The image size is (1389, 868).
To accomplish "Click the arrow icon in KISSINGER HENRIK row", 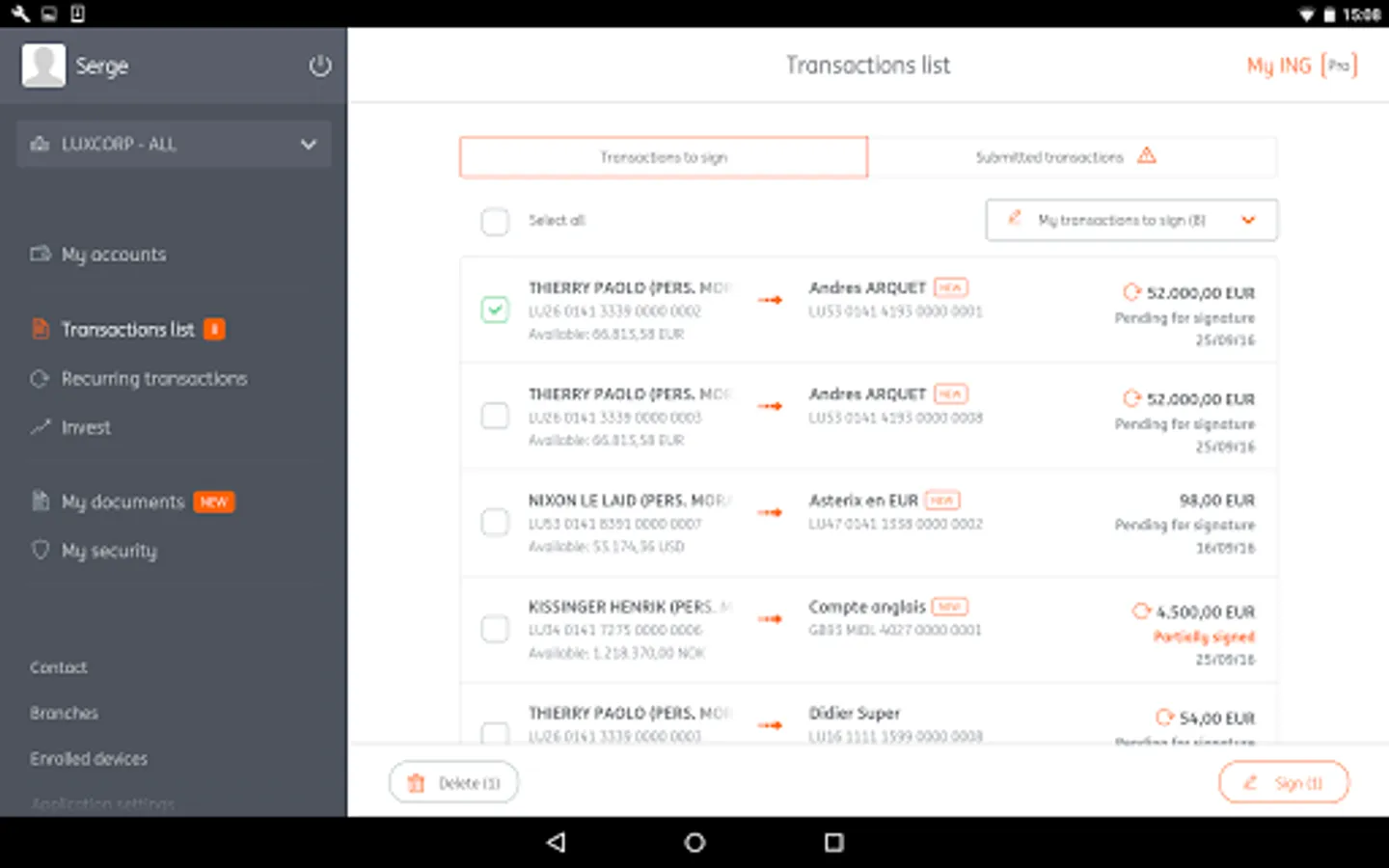I will (x=770, y=618).
